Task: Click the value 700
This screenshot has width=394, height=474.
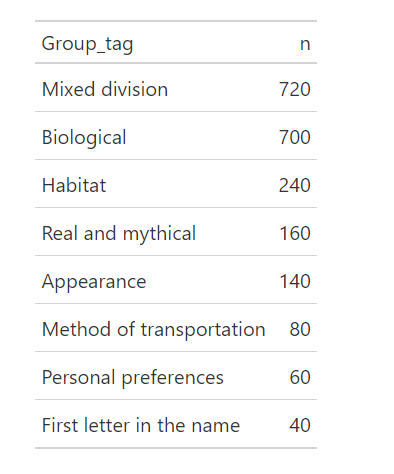Action: click(295, 137)
